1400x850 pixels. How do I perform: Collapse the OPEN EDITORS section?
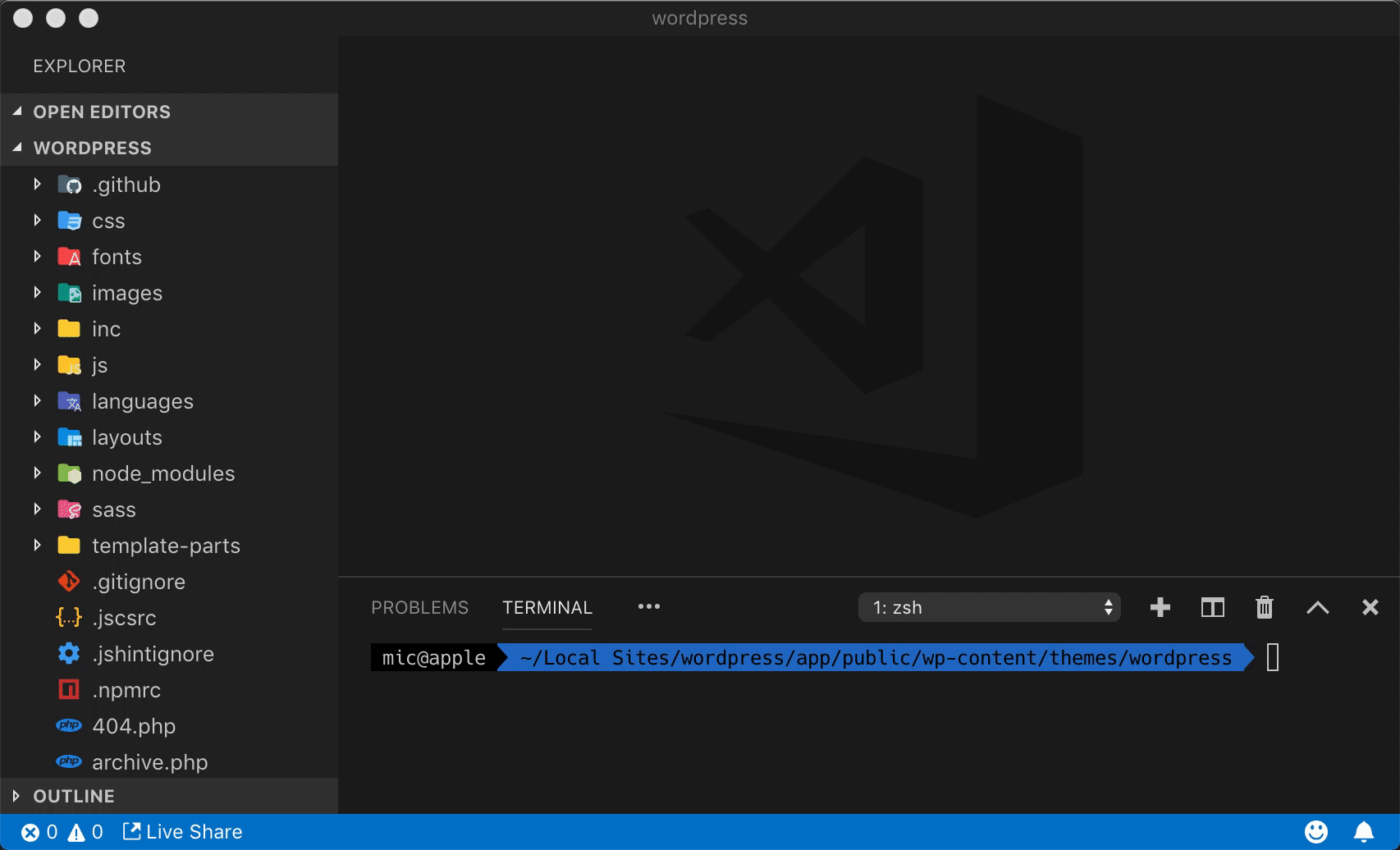click(169, 112)
